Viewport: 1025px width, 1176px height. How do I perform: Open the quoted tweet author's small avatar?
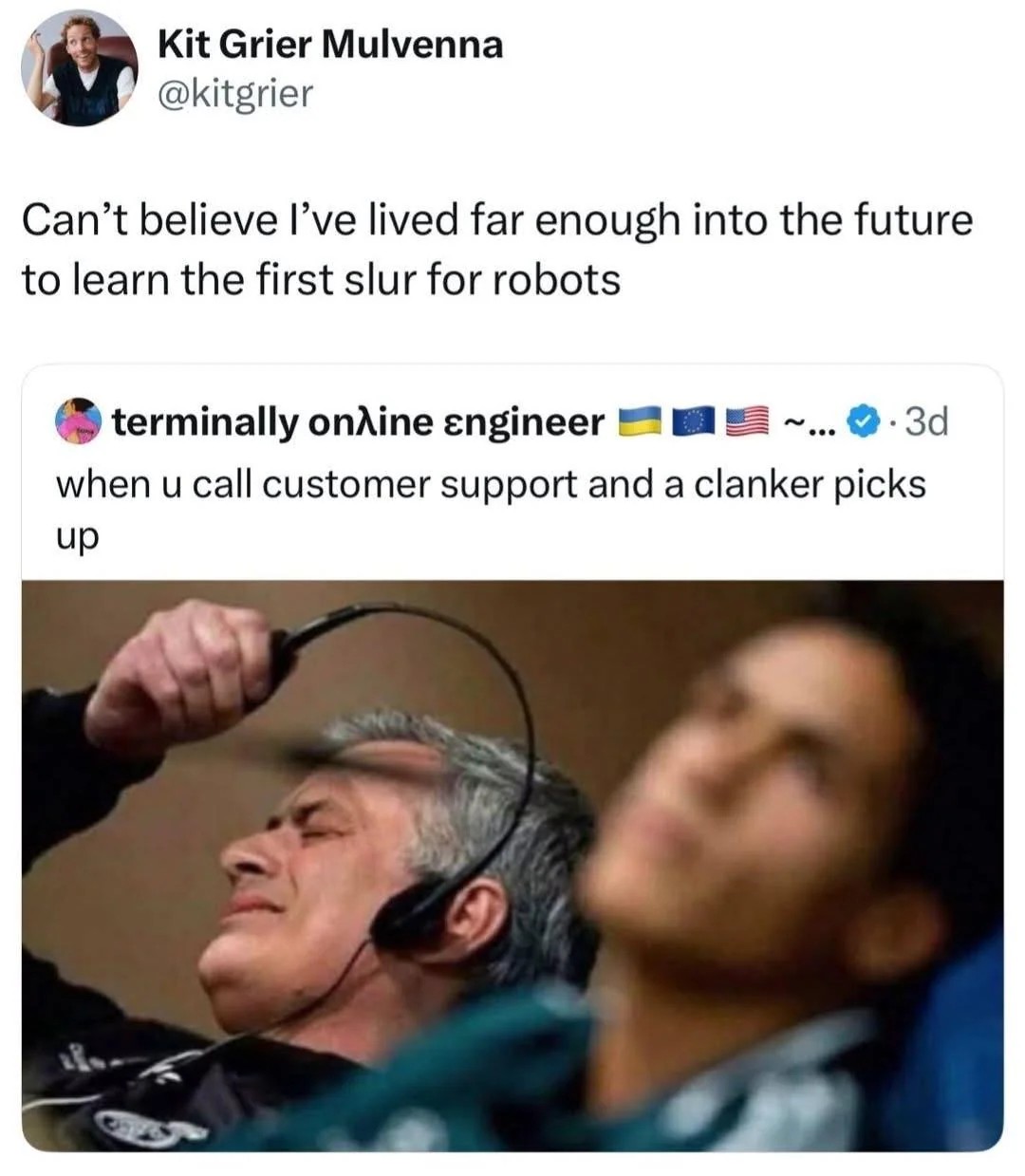[x=79, y=421]
